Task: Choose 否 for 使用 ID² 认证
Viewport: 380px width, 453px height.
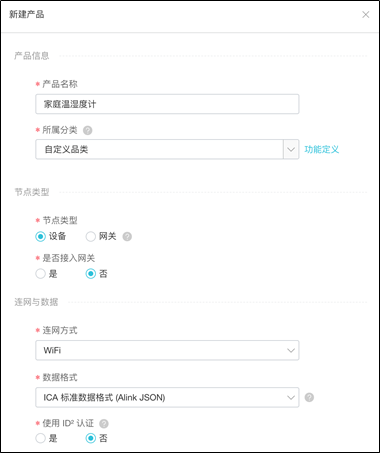Action: [x=91, y=438]
